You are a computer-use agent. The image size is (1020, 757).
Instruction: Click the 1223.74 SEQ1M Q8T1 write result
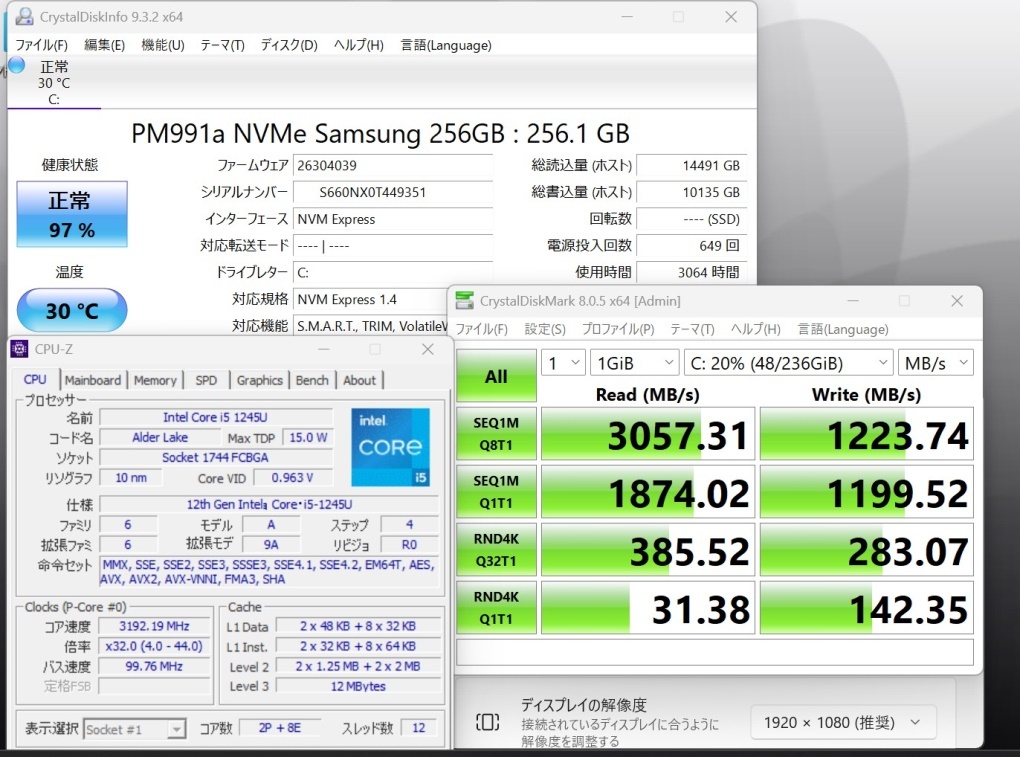click(866, 434)
